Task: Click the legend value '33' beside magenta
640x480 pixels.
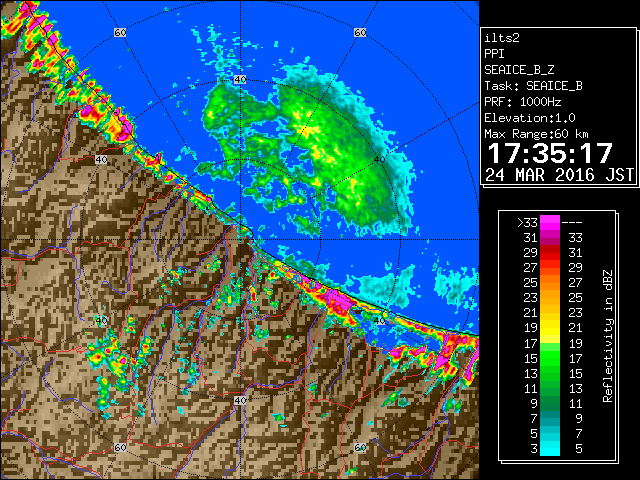Action: coord(575,238)
